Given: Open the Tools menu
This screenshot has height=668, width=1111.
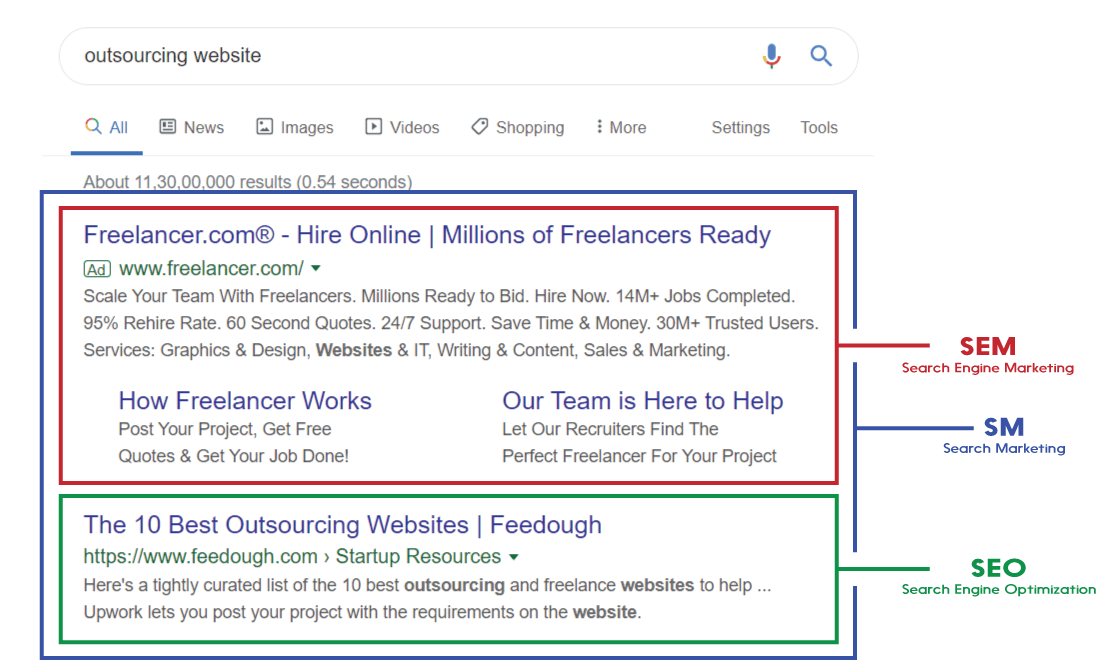Looking at the screenshot, I should click(819, 127).
